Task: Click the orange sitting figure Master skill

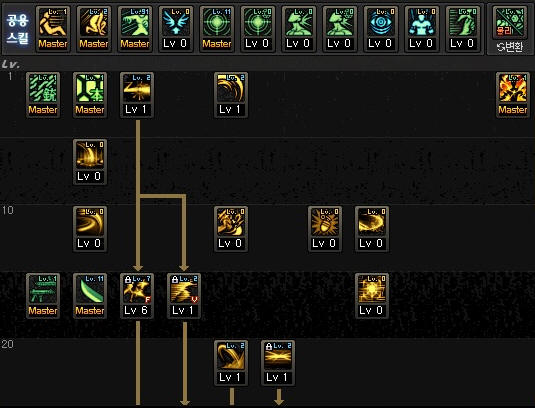Action: (53, 29)
